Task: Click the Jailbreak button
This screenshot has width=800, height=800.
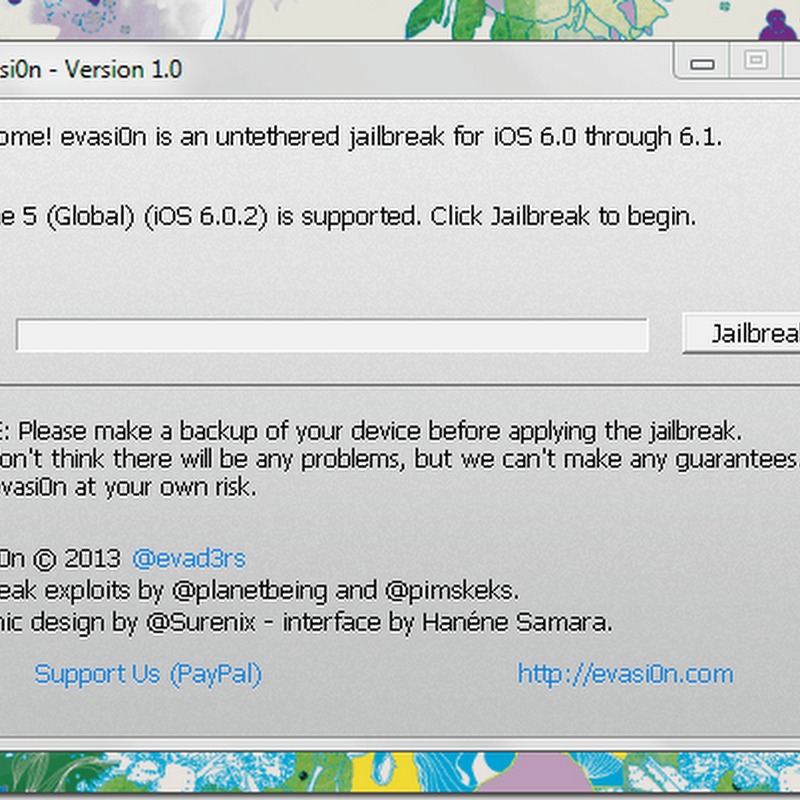Action: 741,334
